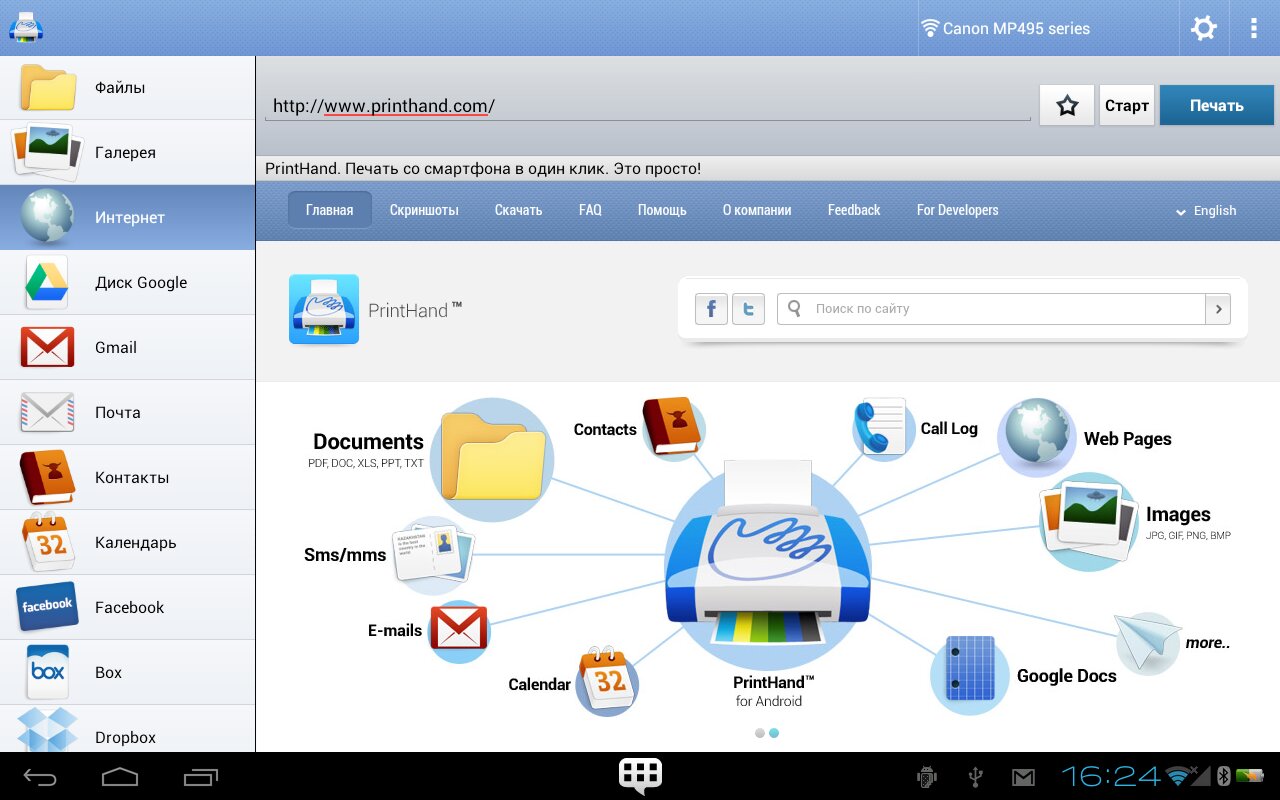This screenshot has height=800, width=1280.
Task: Tap the star bookmark icon
Action: (x=1067, y=105)
